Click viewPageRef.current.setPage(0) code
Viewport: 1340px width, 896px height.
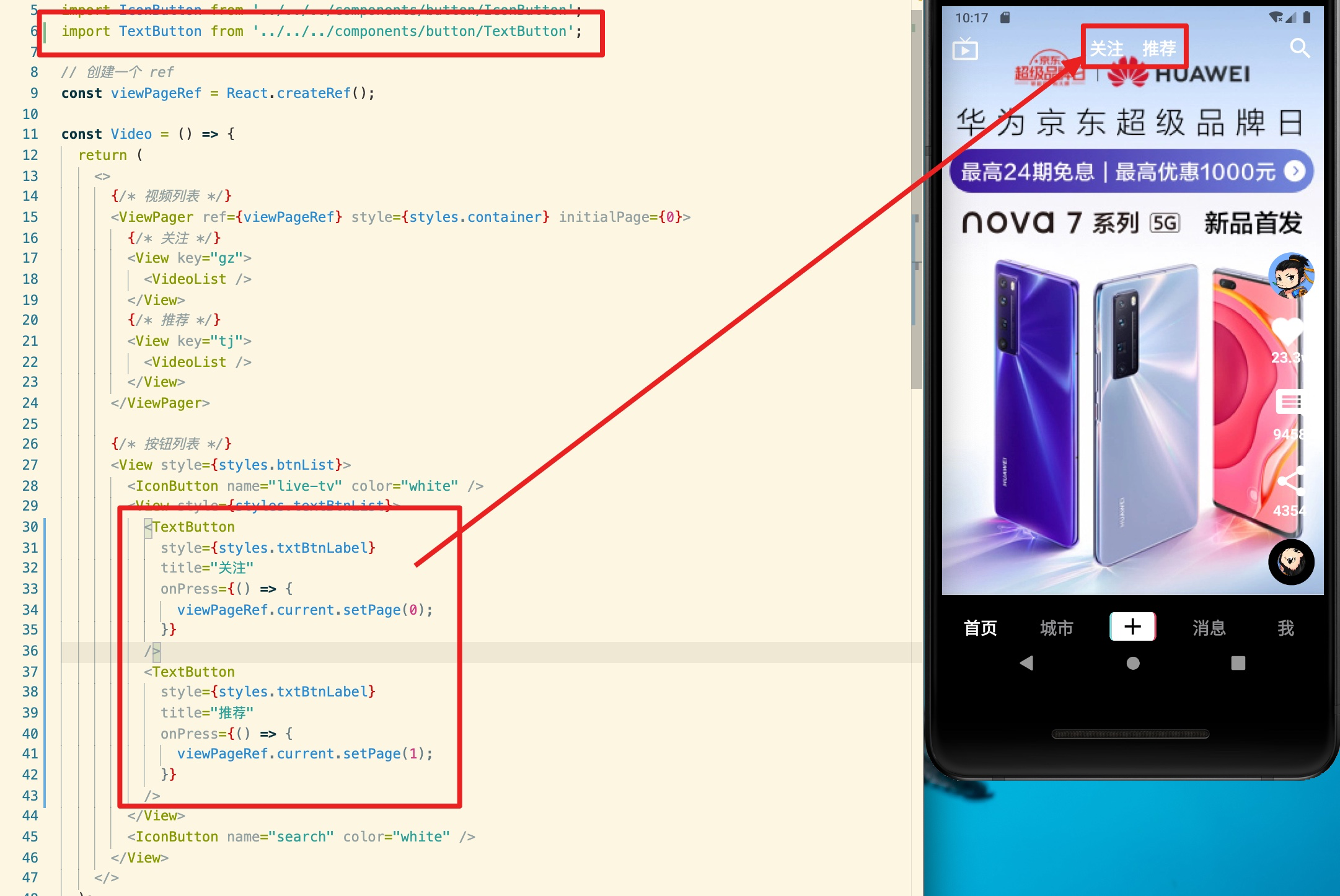[x=305, y=610]
